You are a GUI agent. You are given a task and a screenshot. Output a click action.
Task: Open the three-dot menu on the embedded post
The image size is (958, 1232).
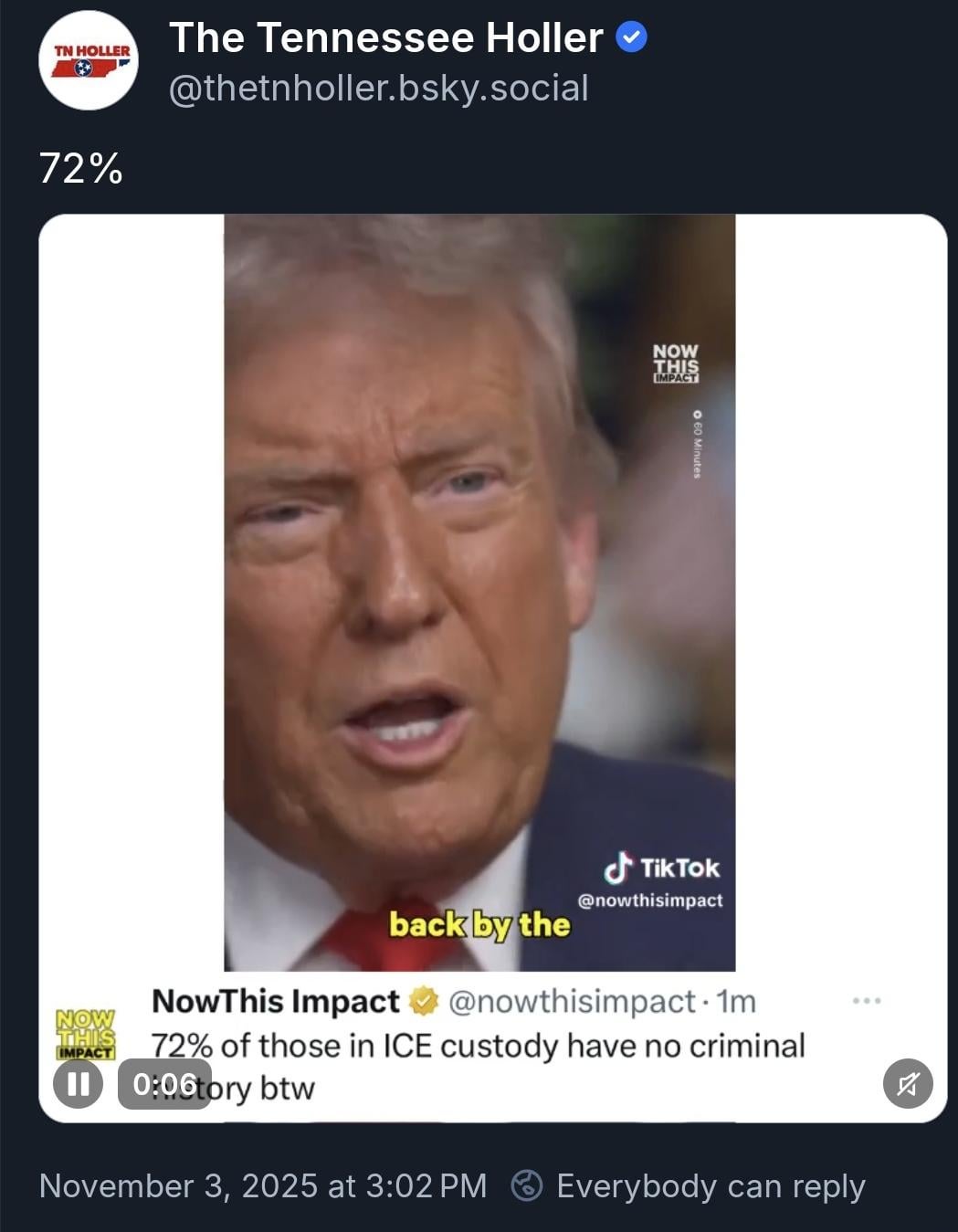pyautogui.click(x=867, y=1001)
